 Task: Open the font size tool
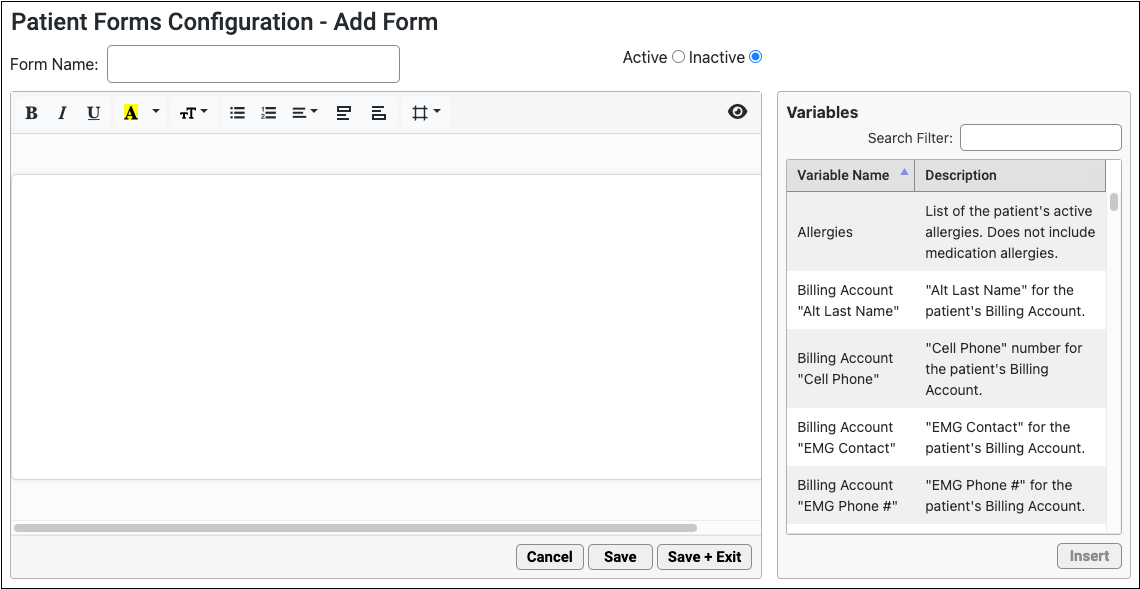click(x=193, y=113)
